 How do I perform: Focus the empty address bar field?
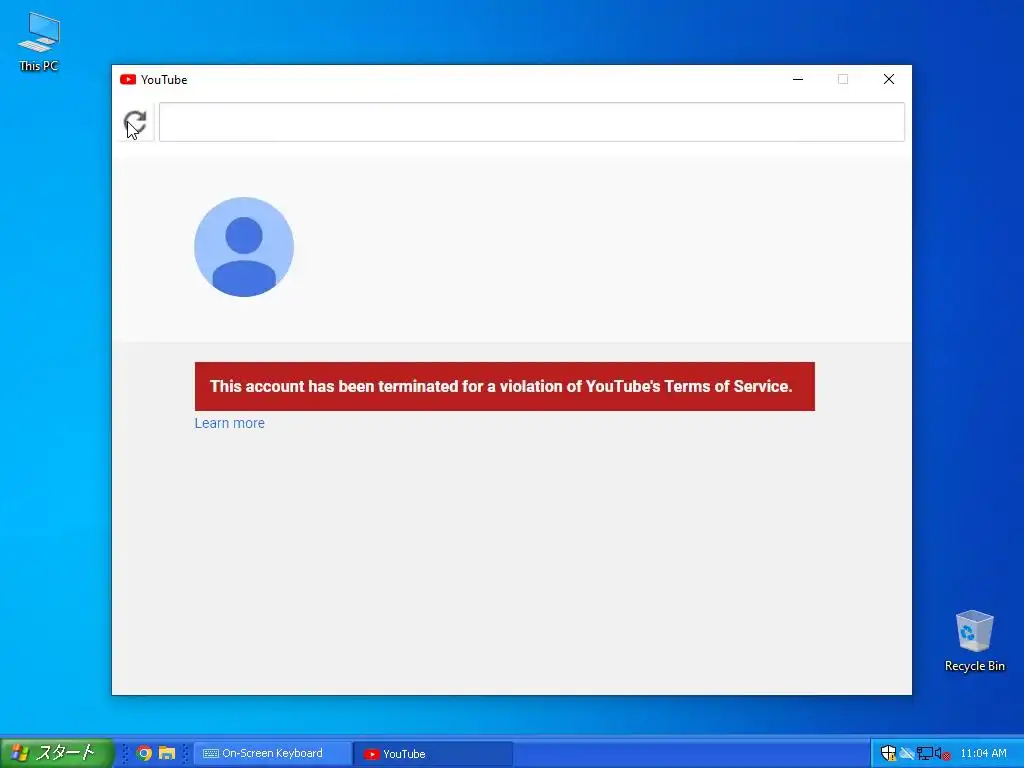pos(532,122)
